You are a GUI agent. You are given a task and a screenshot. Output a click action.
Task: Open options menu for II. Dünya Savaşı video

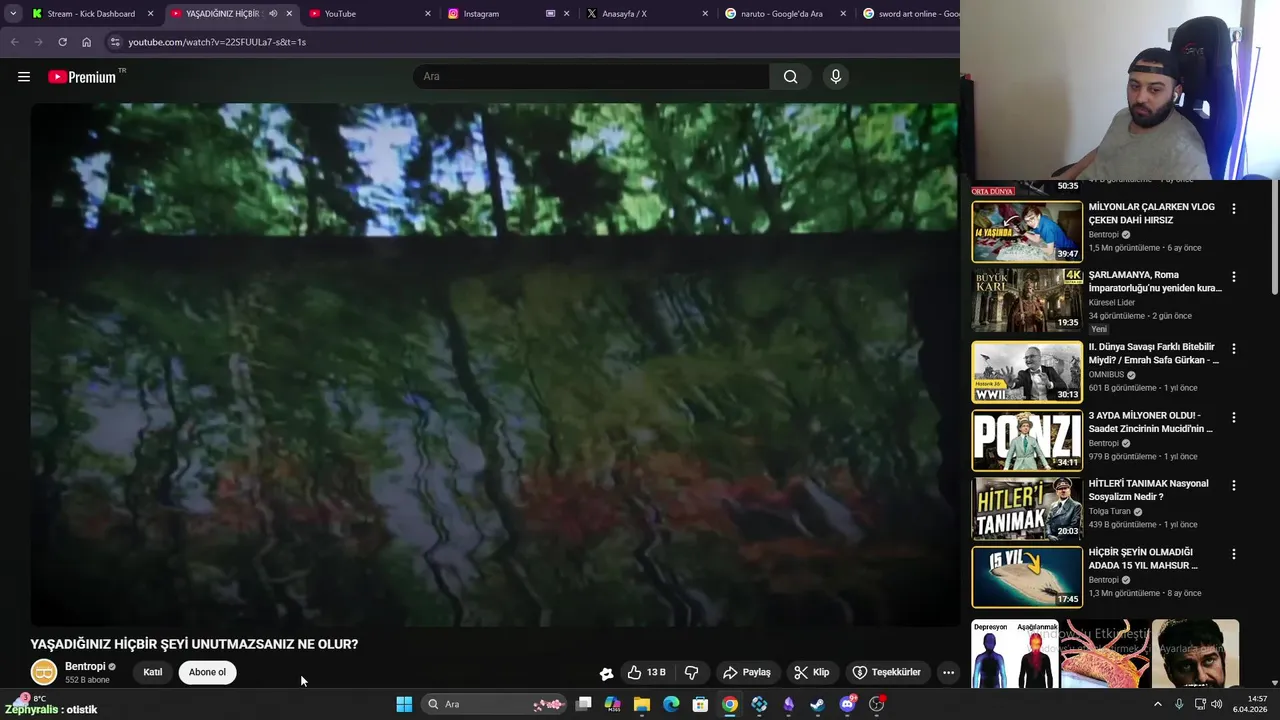click(x=1233, y=349)
